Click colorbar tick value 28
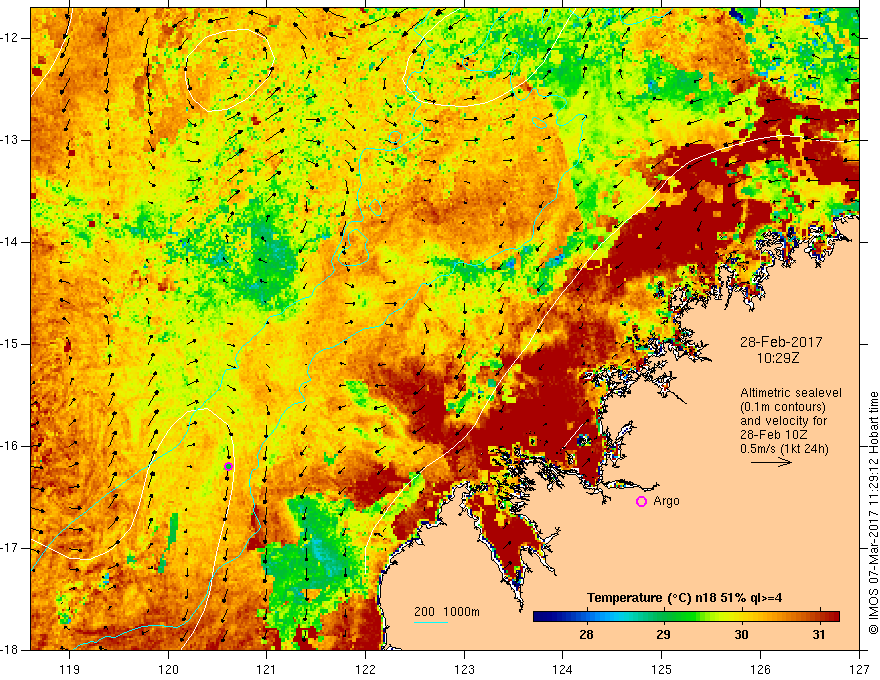The image size is (880, 680). (x=586, y=635)
